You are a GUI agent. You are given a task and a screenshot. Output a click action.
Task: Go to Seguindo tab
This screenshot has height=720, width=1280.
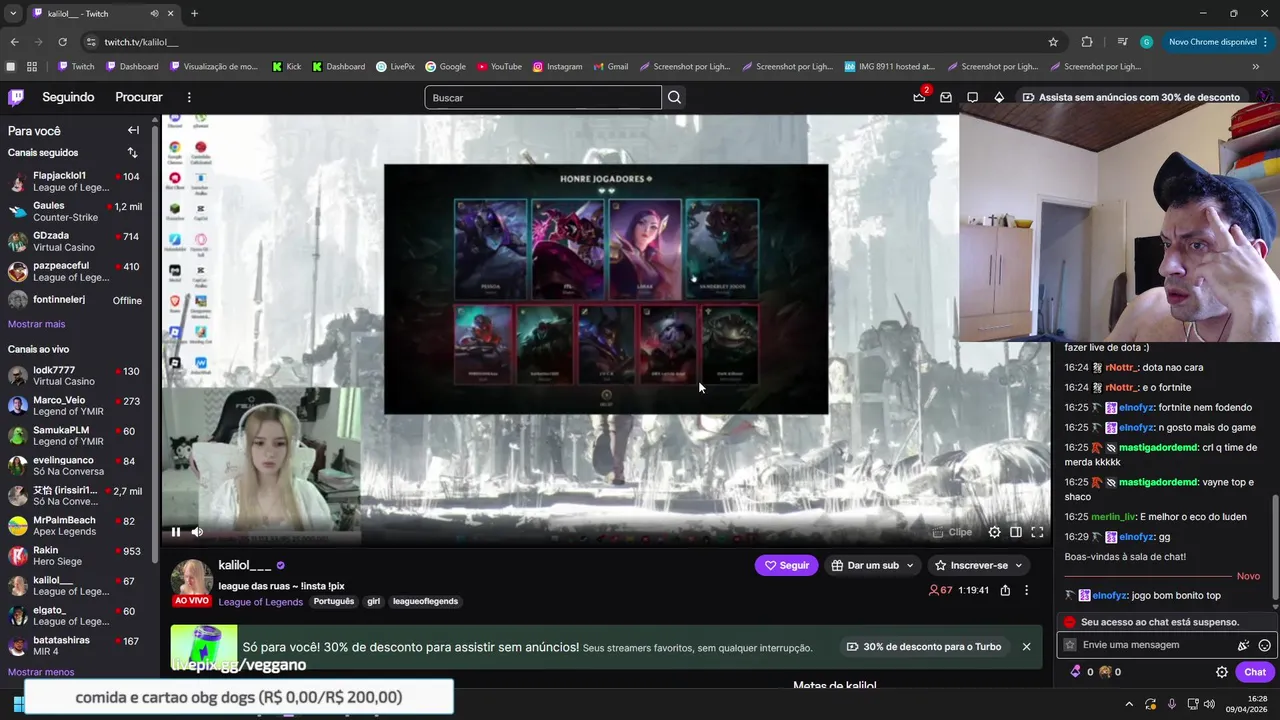[x=68, y=97]
